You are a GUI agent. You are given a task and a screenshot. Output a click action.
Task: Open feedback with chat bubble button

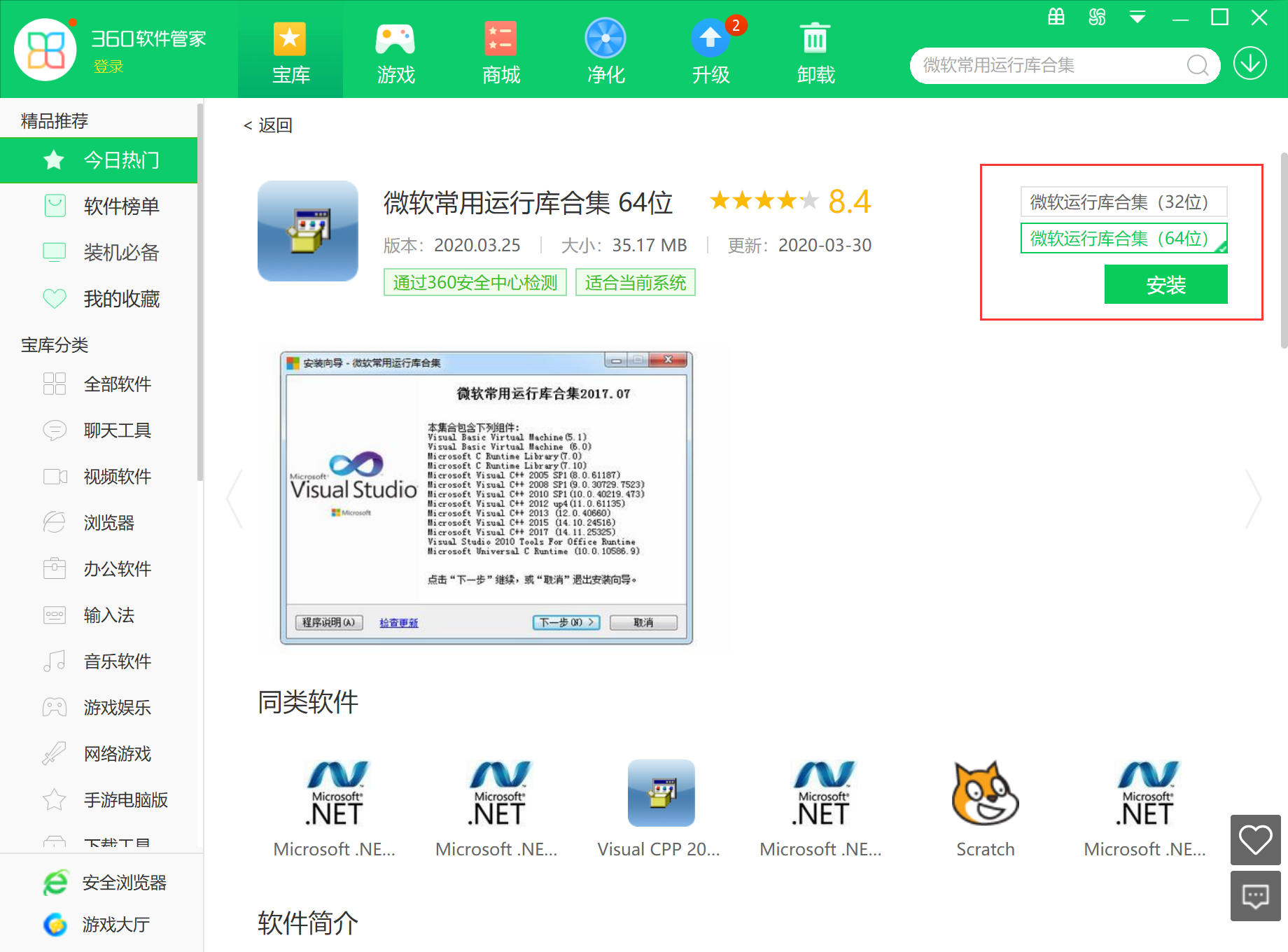1256,896
